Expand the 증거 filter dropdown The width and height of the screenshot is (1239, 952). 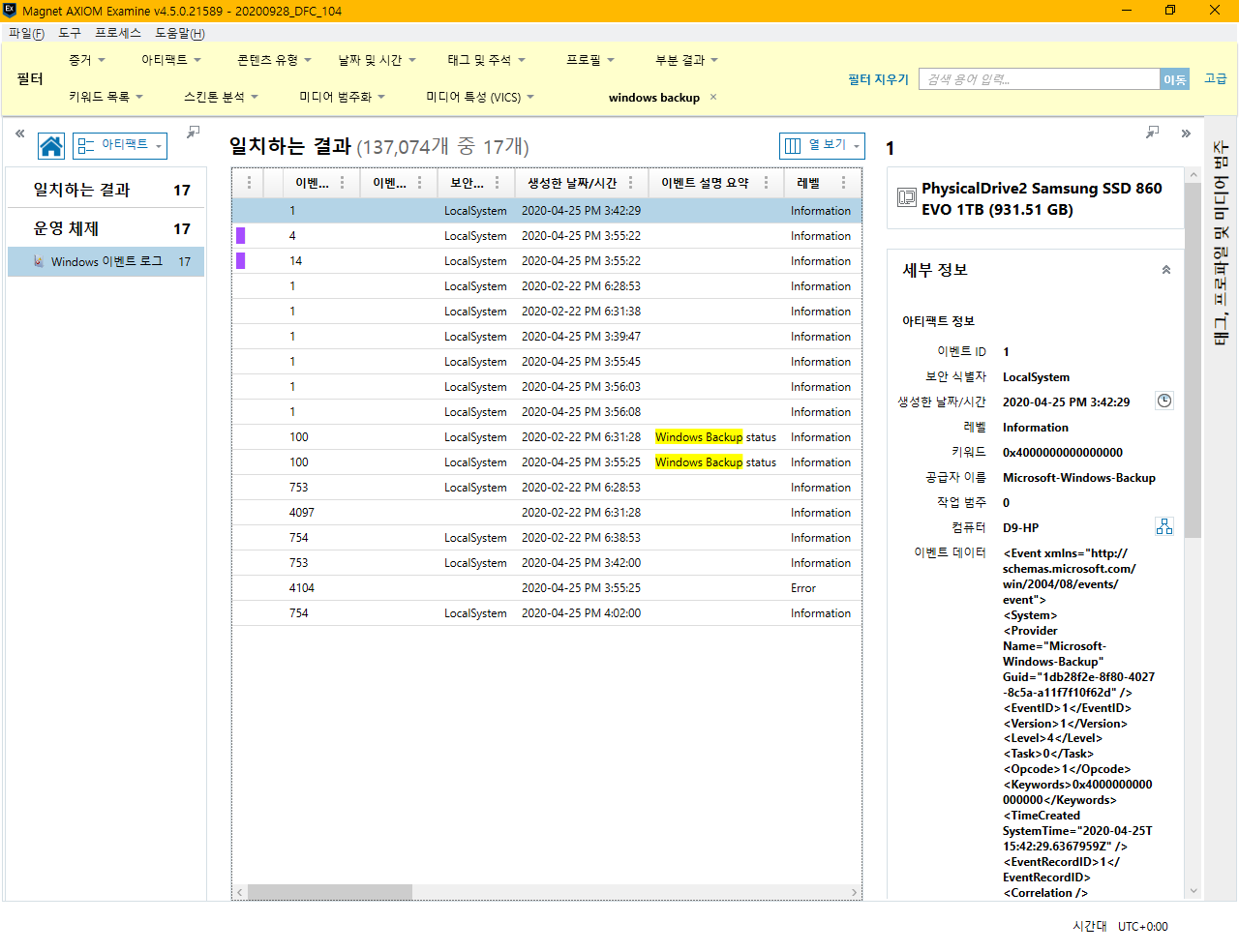(x=86, y=60)
